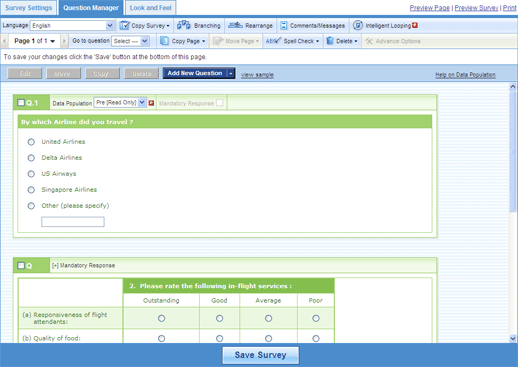This screenshot has width=518, height=367.
Task: Rate flight attendants responsiveness as Poor
Action: [316, 318]
